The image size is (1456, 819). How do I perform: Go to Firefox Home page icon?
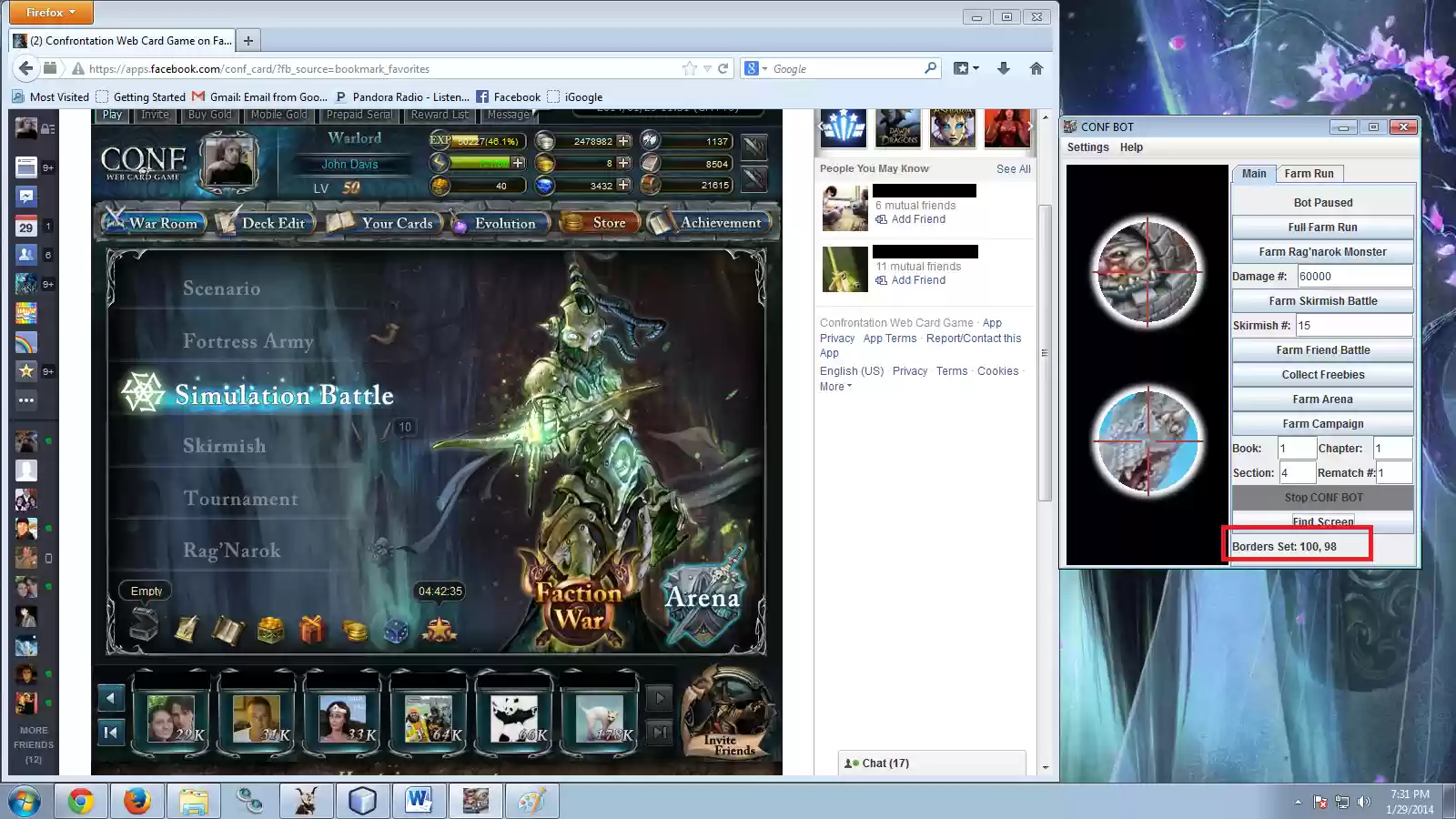[x=1036, y=68]
